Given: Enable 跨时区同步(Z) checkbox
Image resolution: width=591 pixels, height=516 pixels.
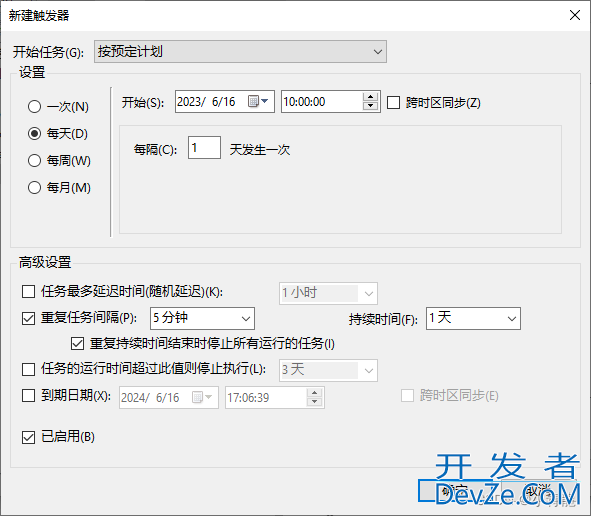Looking at the screenshot, I should click(393, 103).
